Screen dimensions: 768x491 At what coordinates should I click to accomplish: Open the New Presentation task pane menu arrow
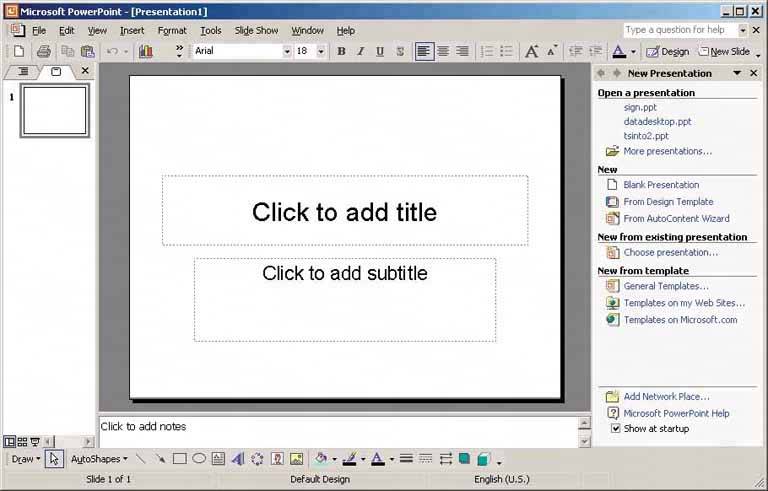coord(737,73)
